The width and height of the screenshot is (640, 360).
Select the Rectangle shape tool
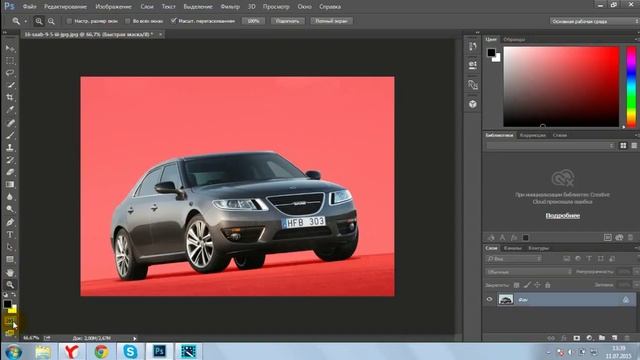10,259
